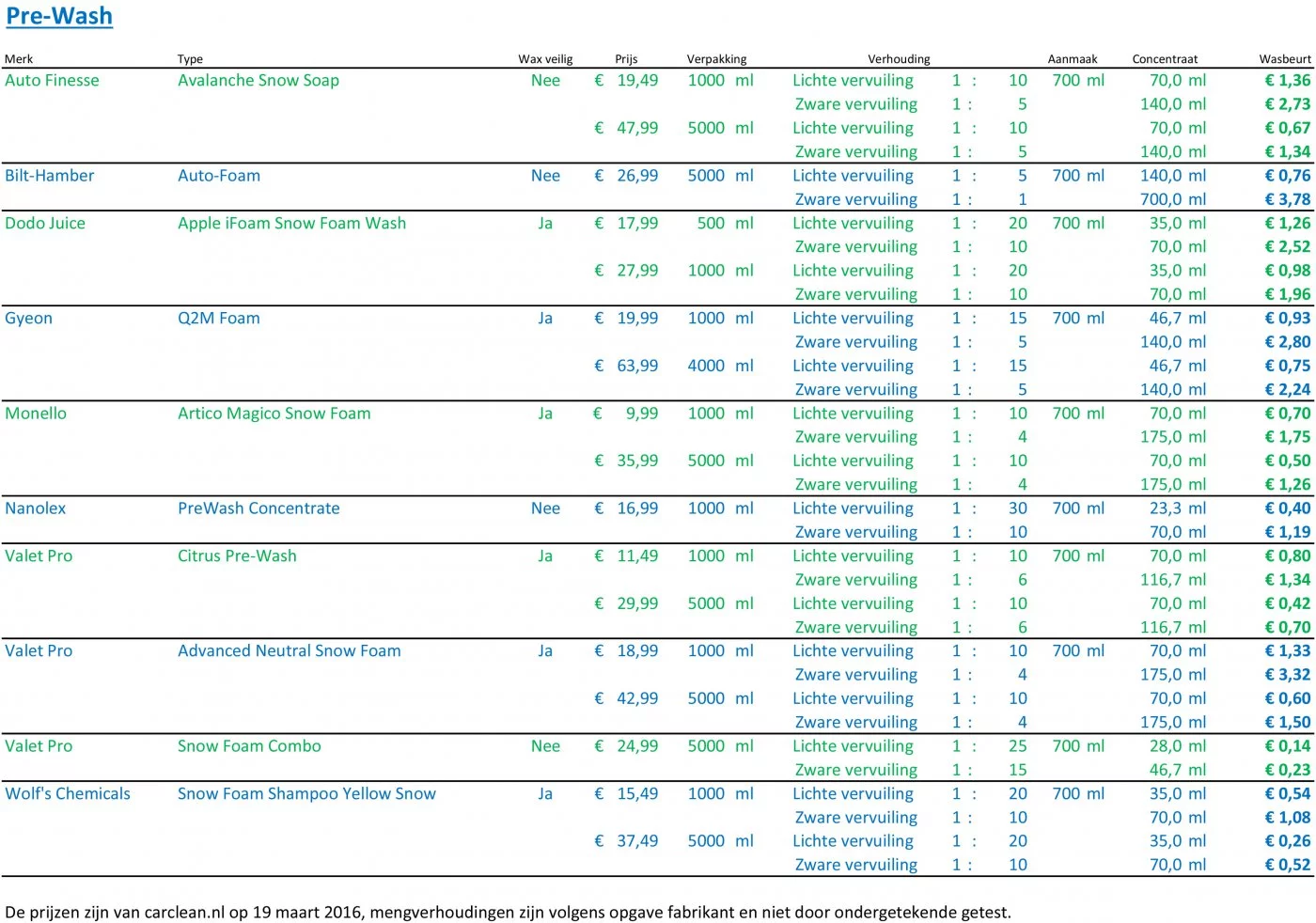Select the 37,49 price for Wolf's Chemicals
1316x923 pixels.
pyautogui.click(x=637, y=840)
